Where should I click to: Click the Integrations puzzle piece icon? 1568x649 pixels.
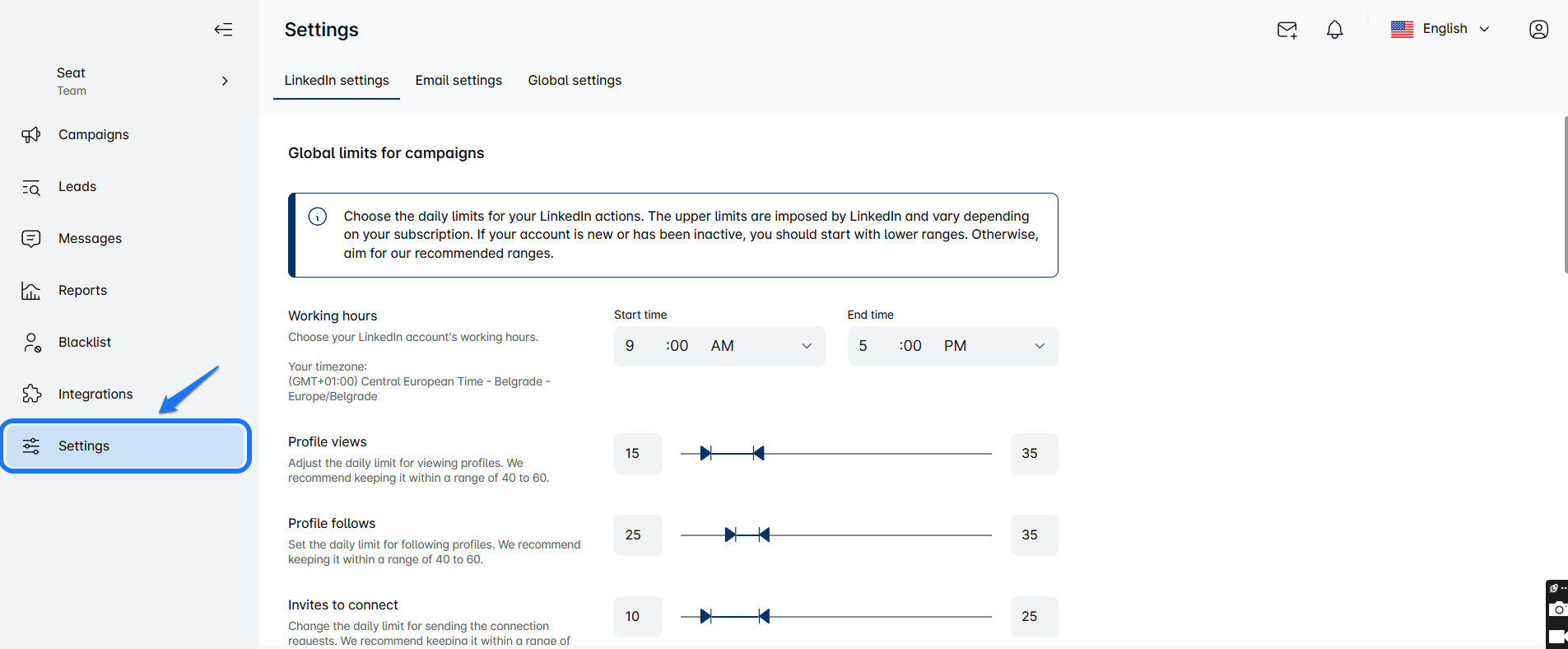tap(31, 395)
